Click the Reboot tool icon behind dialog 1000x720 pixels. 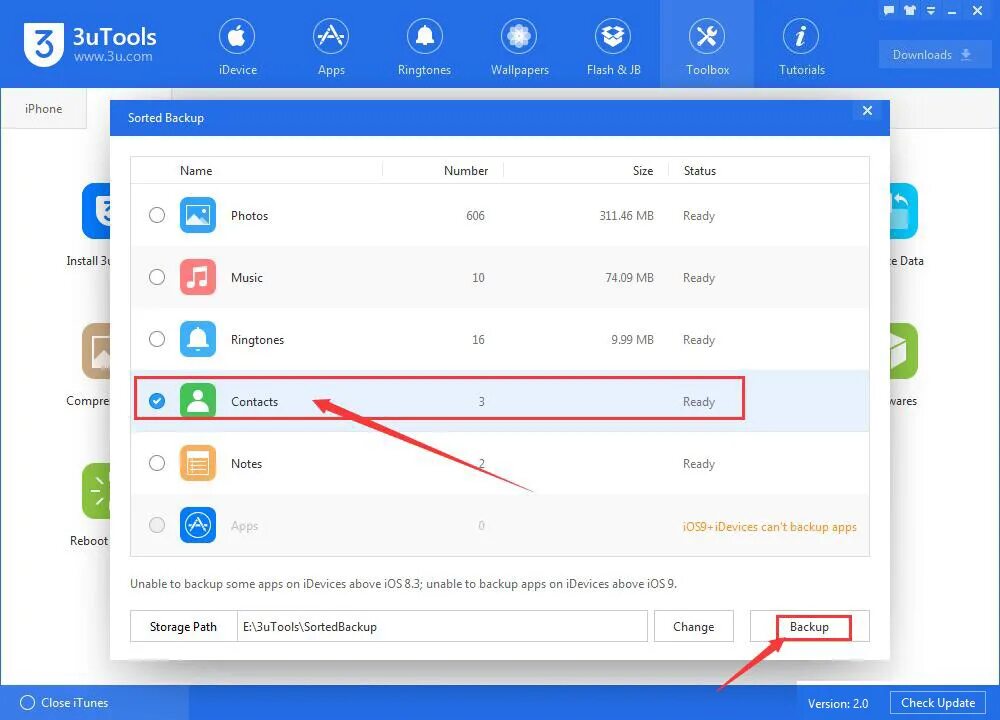pyautogui.click(x=96, y=490)
